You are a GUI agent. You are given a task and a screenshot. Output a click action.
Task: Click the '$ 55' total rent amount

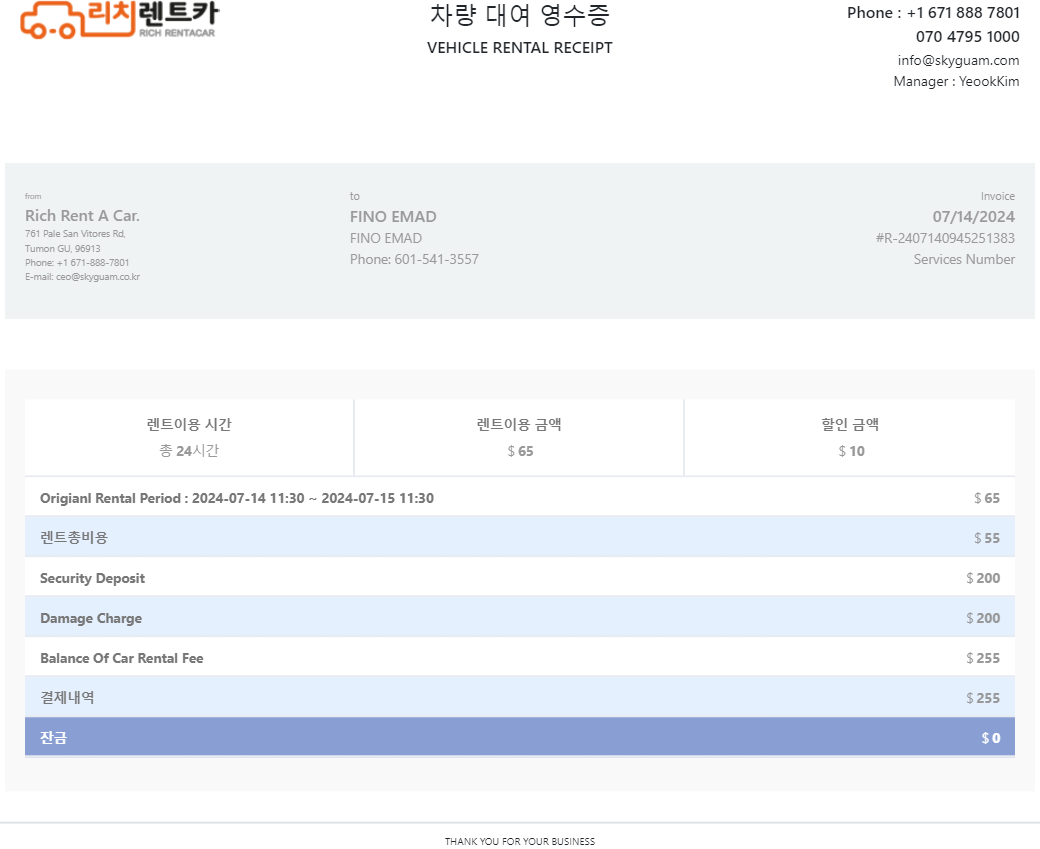click(x=987, y=538)
